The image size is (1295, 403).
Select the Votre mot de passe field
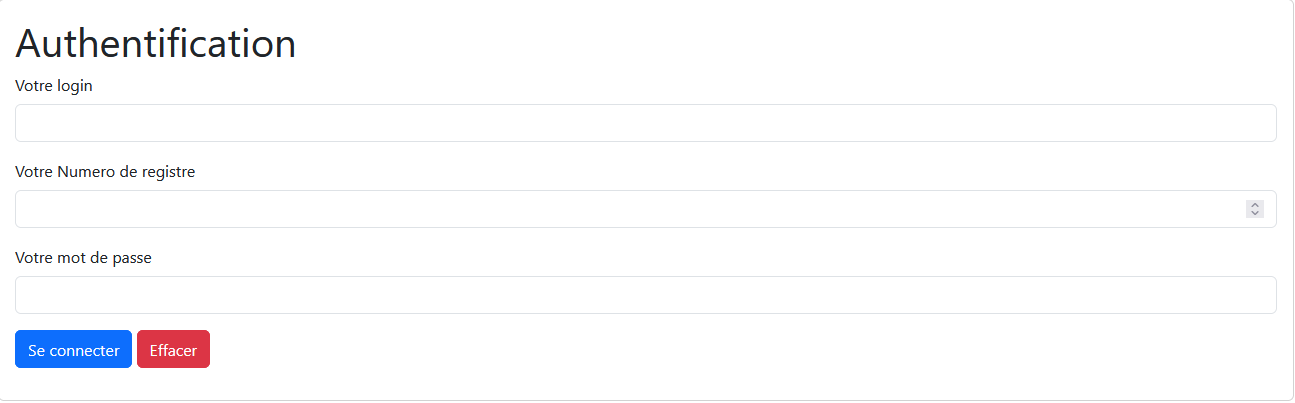coord(645,295)
